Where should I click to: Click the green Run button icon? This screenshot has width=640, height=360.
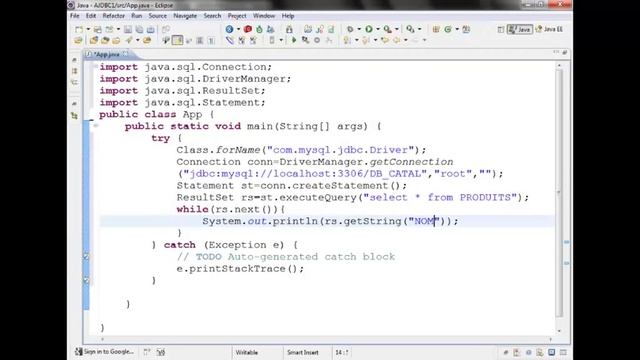point(369,29)
